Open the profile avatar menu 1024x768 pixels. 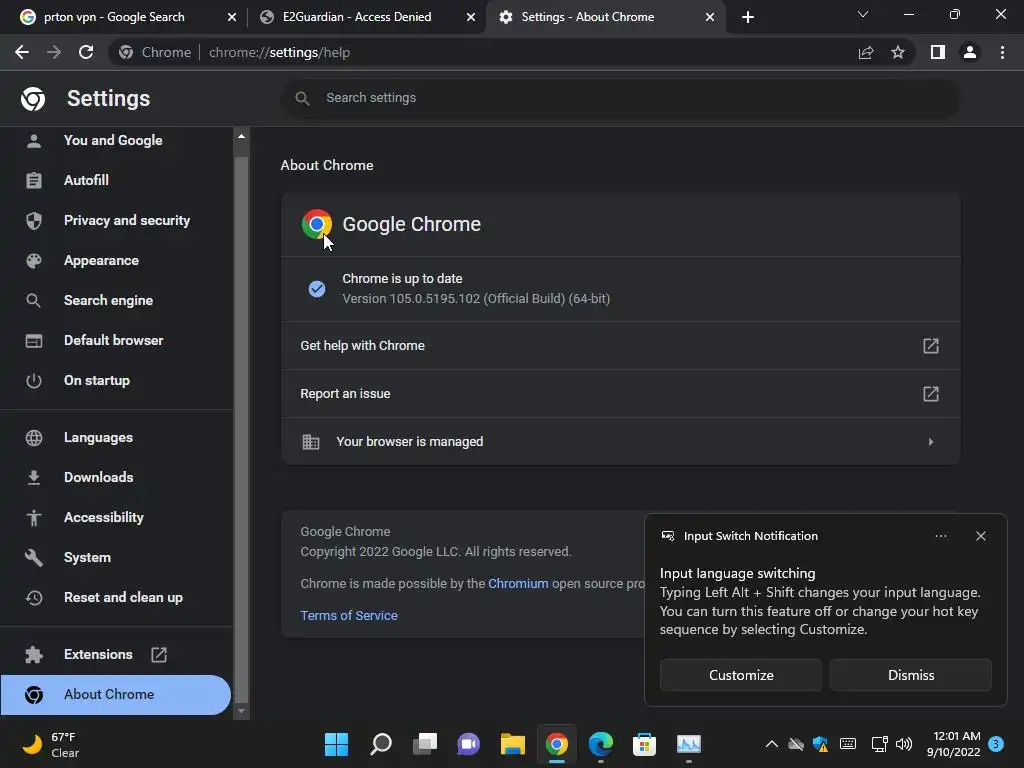pyautogui.click(x=970, y=52)
